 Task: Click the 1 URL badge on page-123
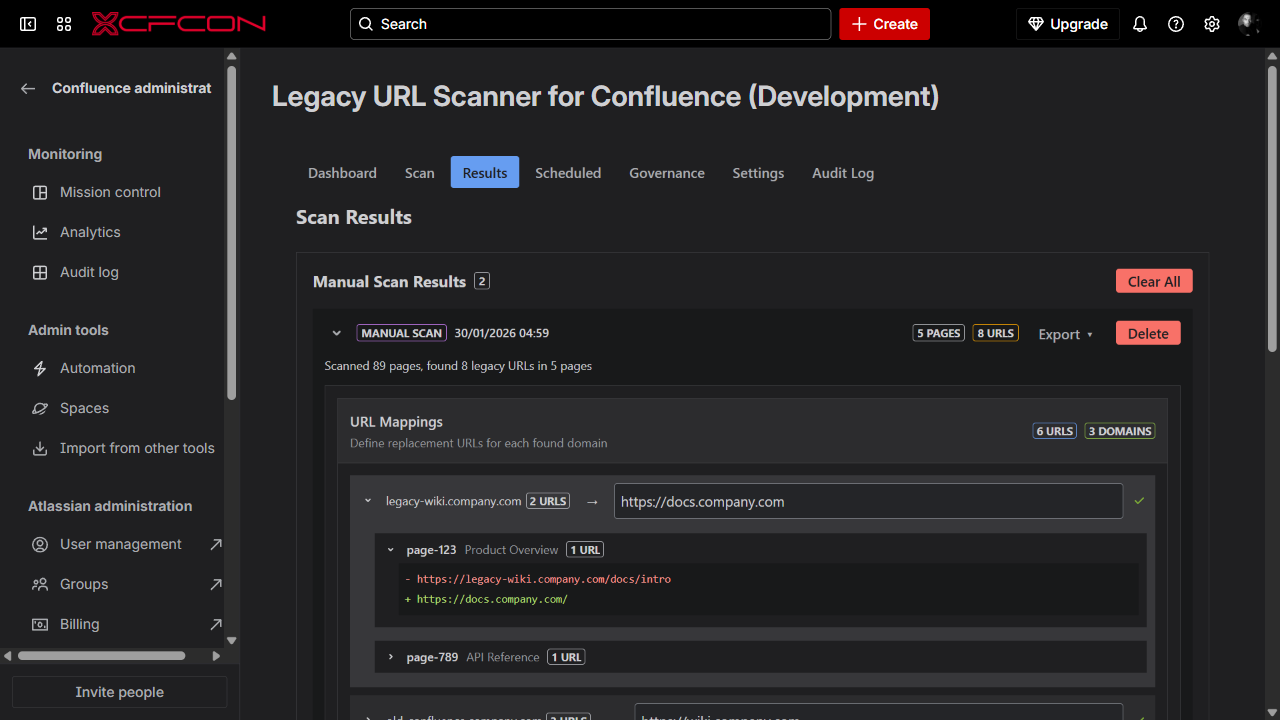click(x=585, y=550)
